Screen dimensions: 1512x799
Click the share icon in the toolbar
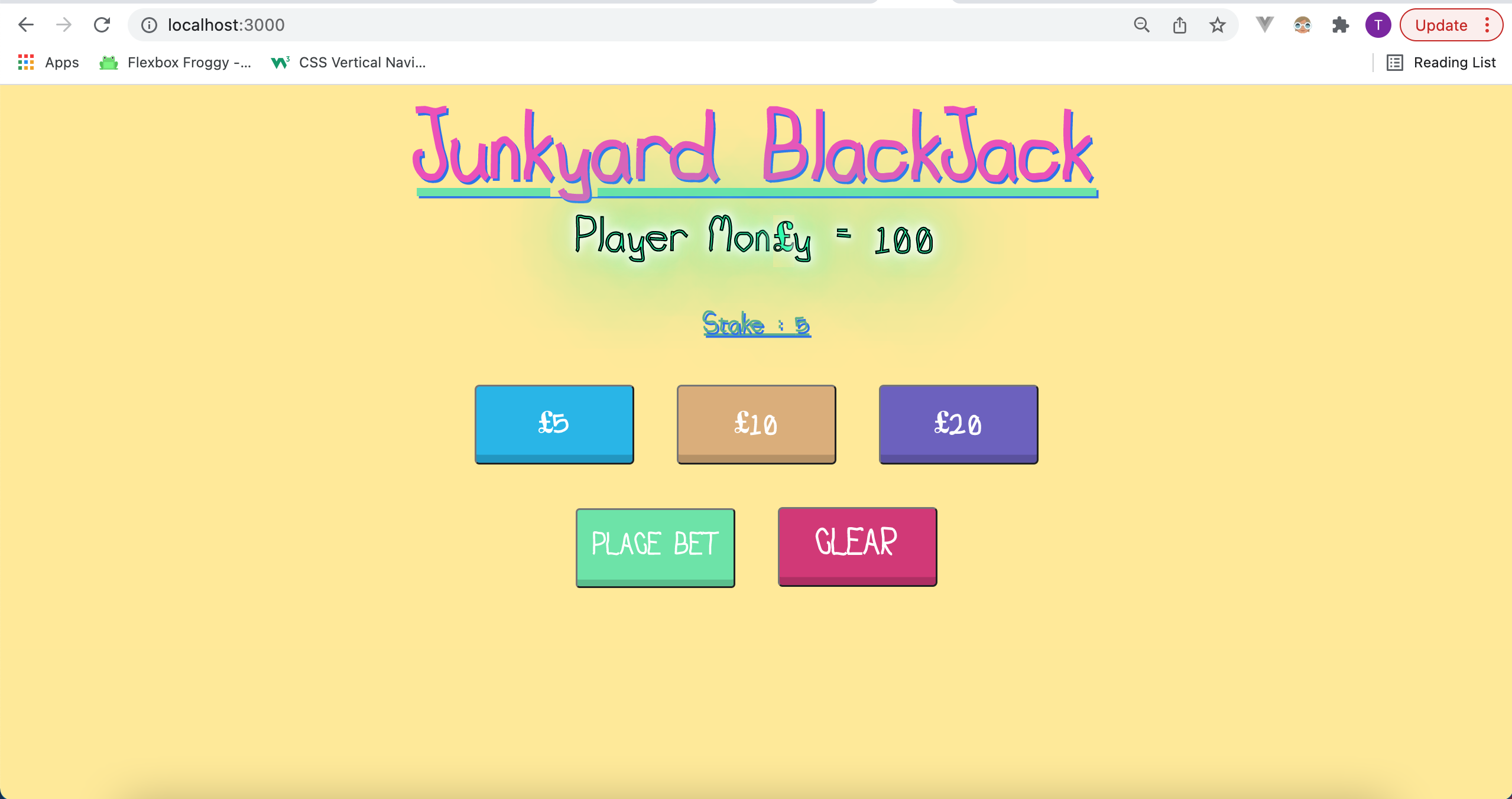pyautogui.click(x=1180, y=25)
